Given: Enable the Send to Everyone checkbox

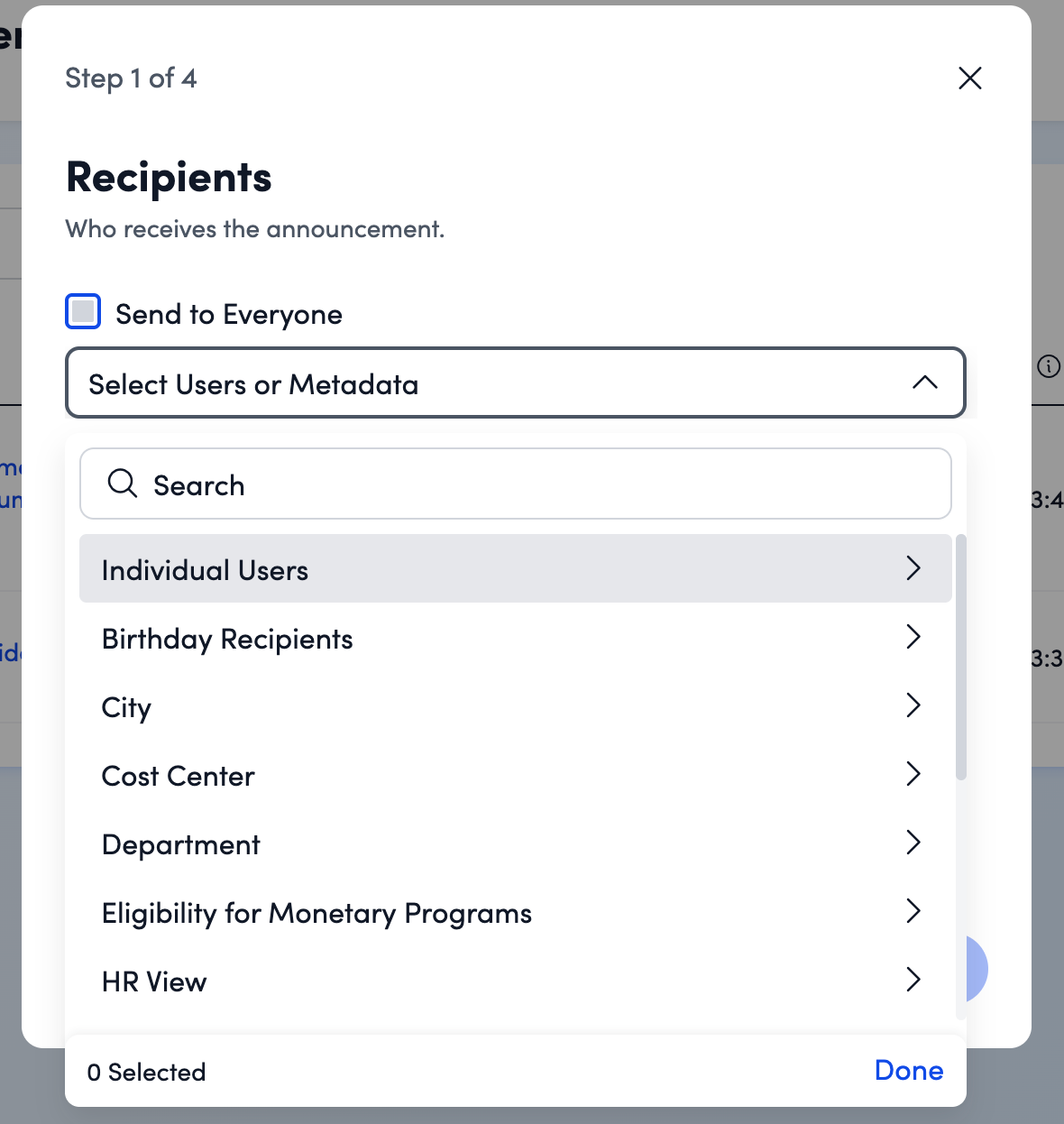Looking at the screenshot, I should pyautogui.click(x=83, y=312).
